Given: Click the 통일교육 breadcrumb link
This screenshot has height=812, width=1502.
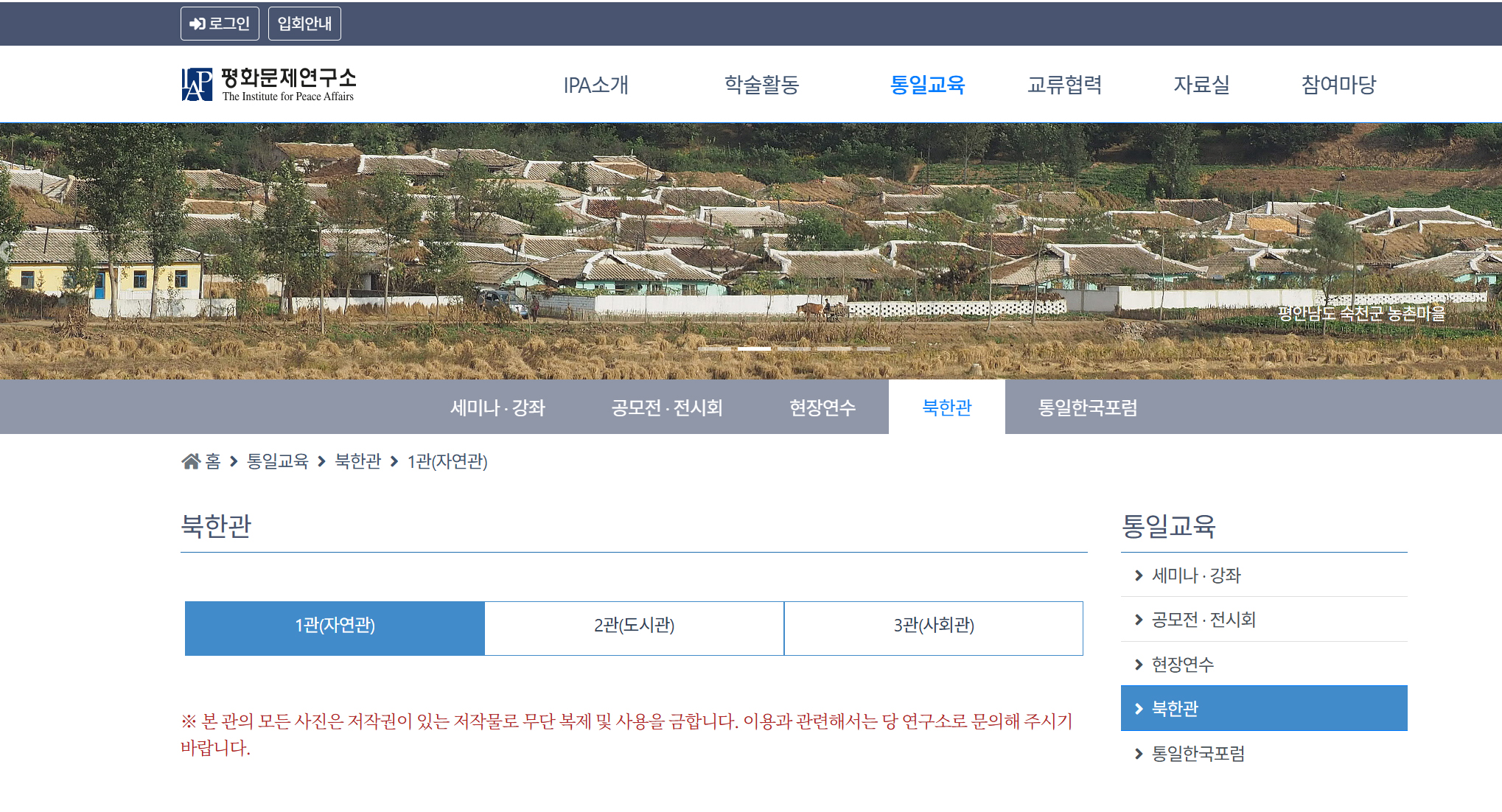Looking at the screenshot, I should pos(277,461).
